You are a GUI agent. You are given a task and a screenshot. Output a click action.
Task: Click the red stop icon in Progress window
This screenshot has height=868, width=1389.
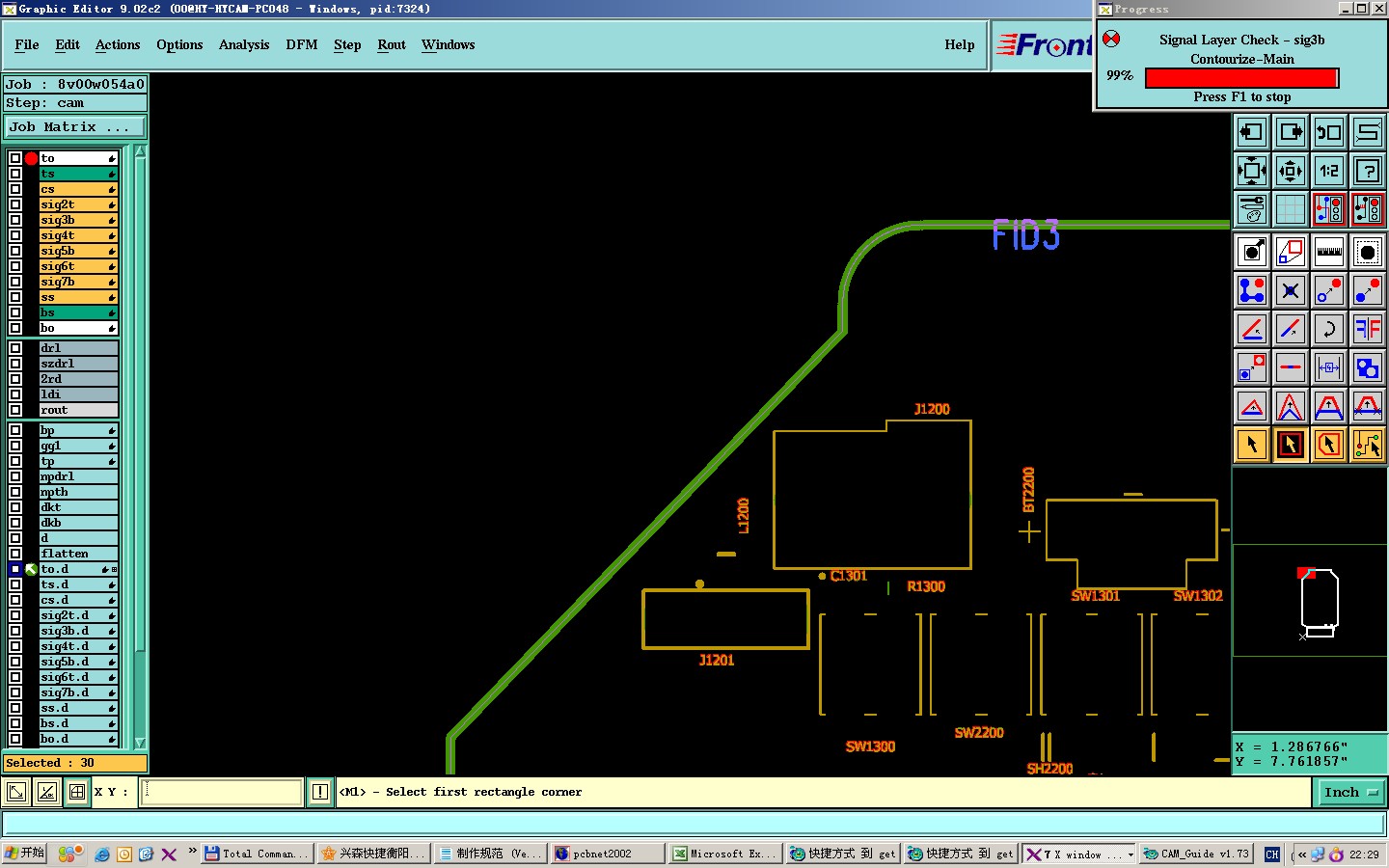click(x=1111, y=40)
